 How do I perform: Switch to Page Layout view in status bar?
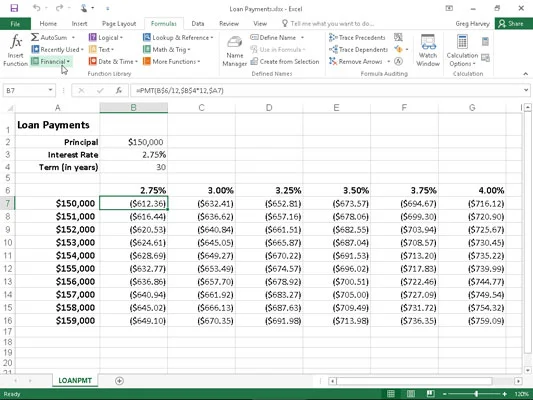click(411, 394)
